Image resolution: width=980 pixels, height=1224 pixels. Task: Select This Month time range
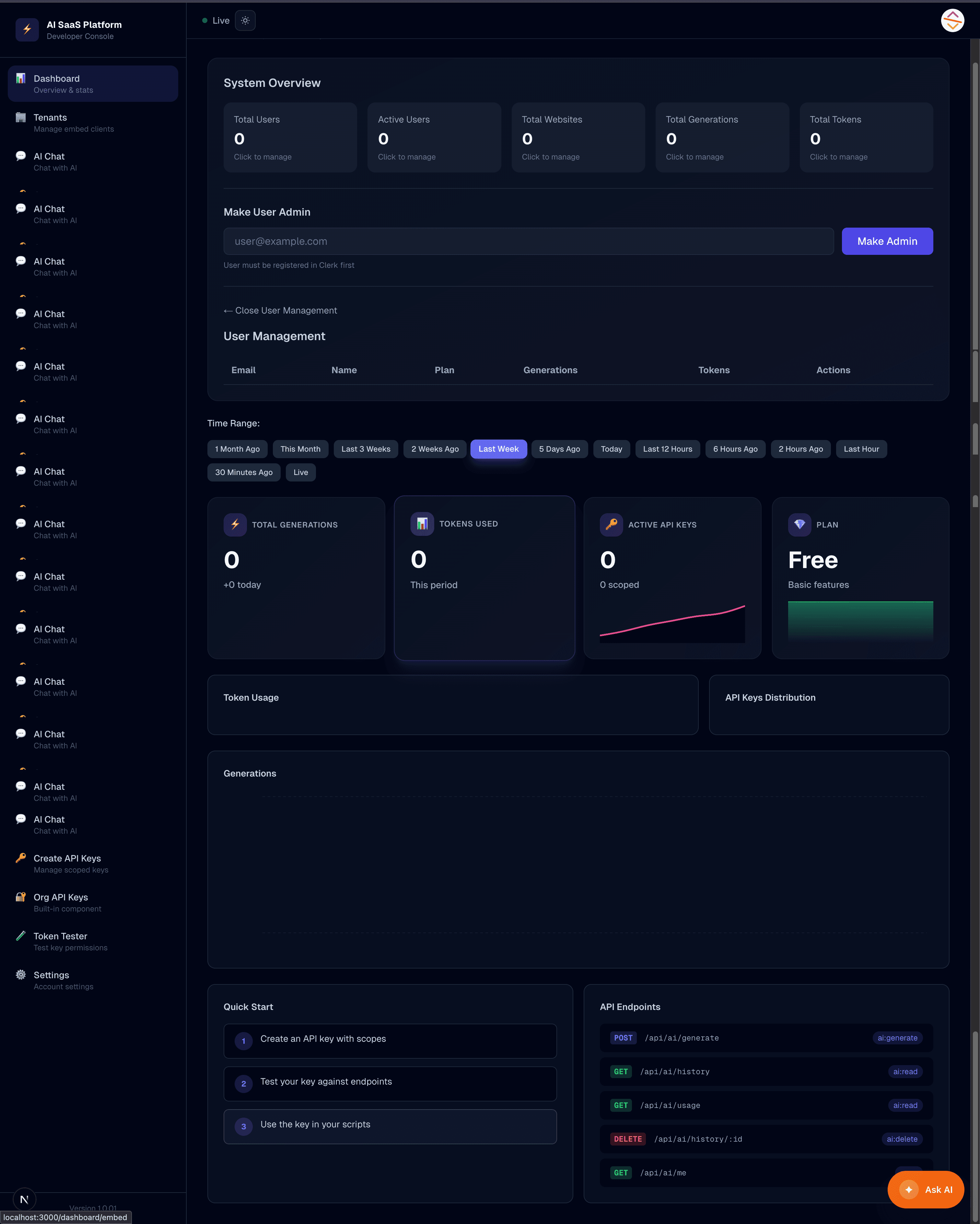(300, 449)
